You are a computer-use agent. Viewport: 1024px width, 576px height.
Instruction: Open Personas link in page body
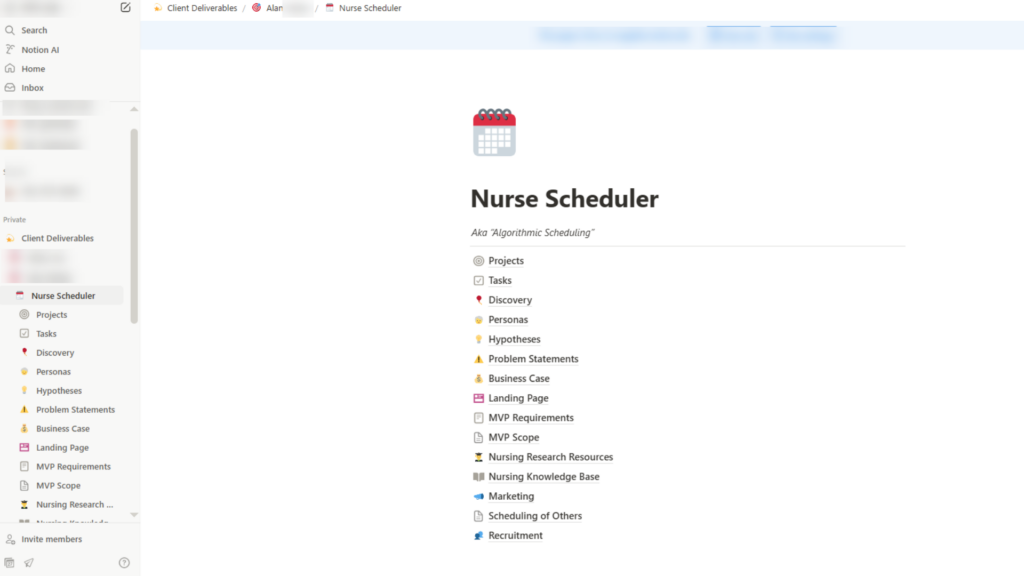point(508,319)
